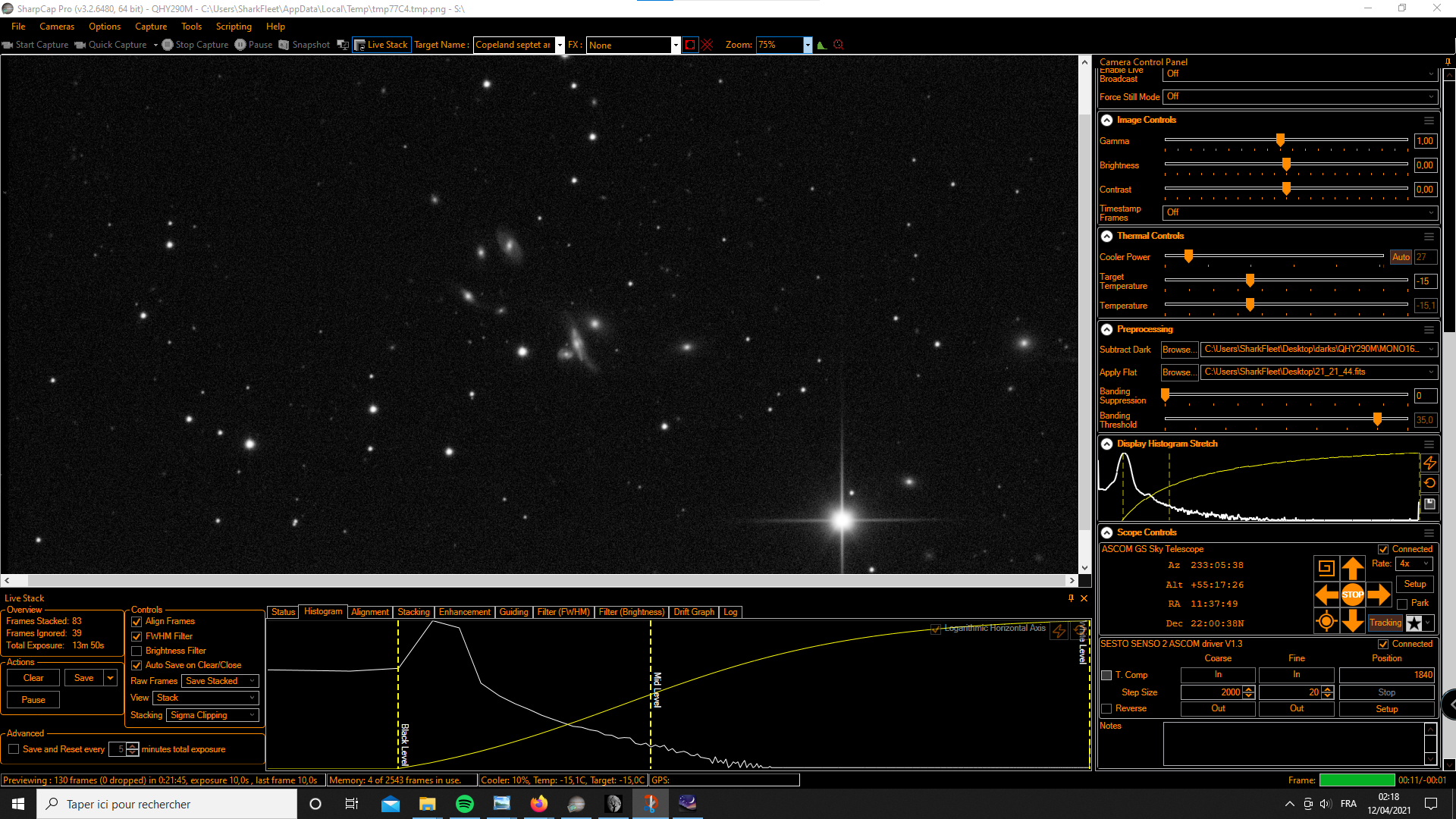The height and width of the screenshot is (819, 1456).
Task: Reset the display histogram stretch
Action: click(1429, 483)
